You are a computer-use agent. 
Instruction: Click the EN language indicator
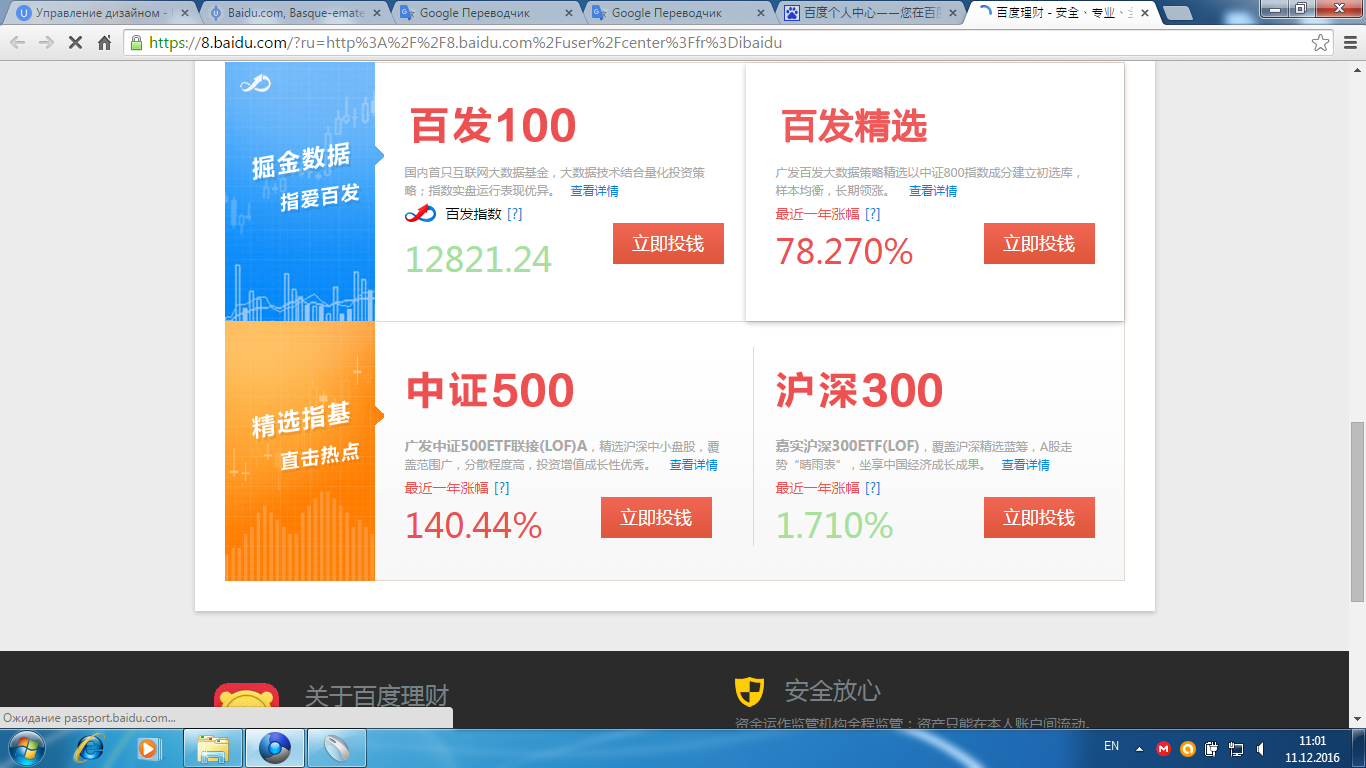pyautogui.click(x=1111, y=746)
